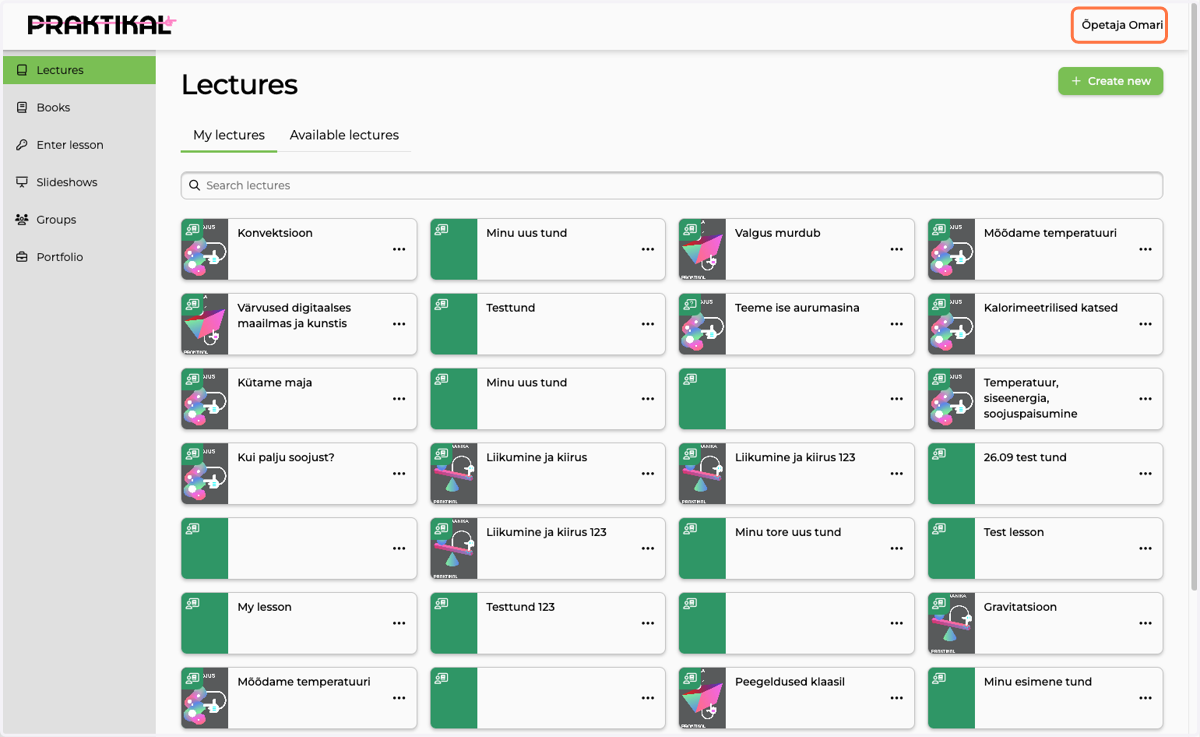Open Peegeldused klaasil three-dot menu
Viewport: 1200px width, 737px height.
[896, 698]
